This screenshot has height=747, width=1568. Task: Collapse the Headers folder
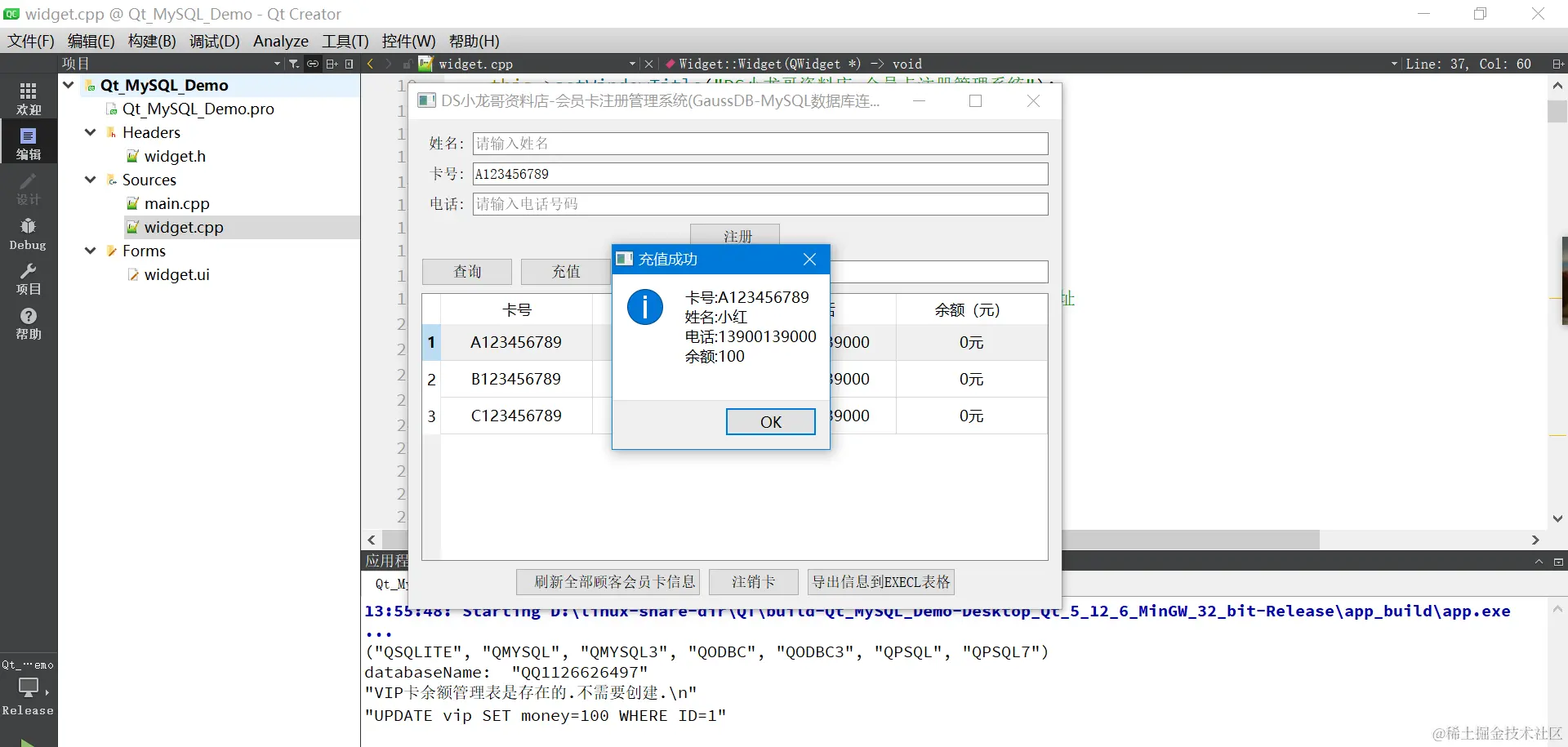tap(91, 132)
